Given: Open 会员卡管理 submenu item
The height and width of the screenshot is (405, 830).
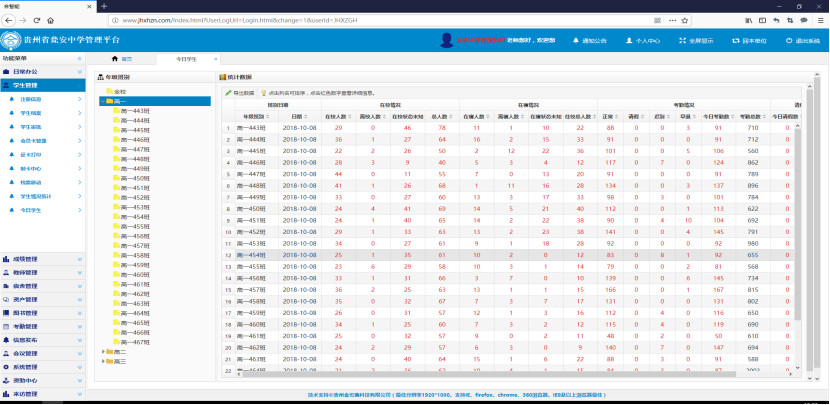Looking at the screenshot, I should (x=42, y=141).
